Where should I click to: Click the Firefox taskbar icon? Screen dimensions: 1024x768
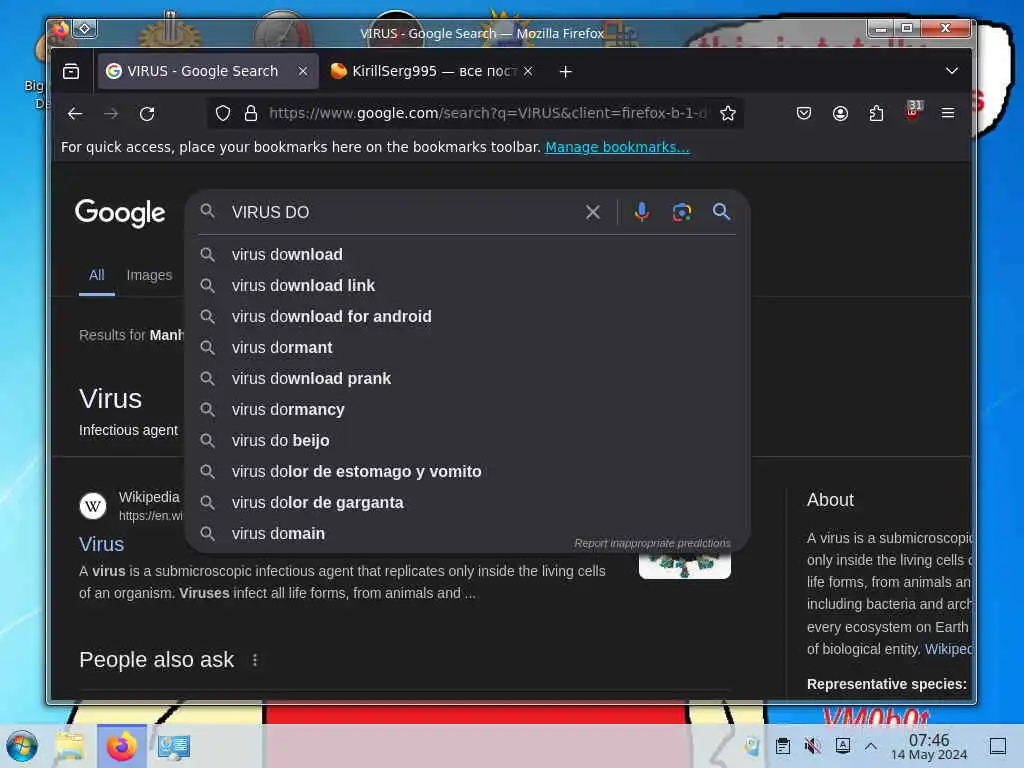click(x=121, y=746)
